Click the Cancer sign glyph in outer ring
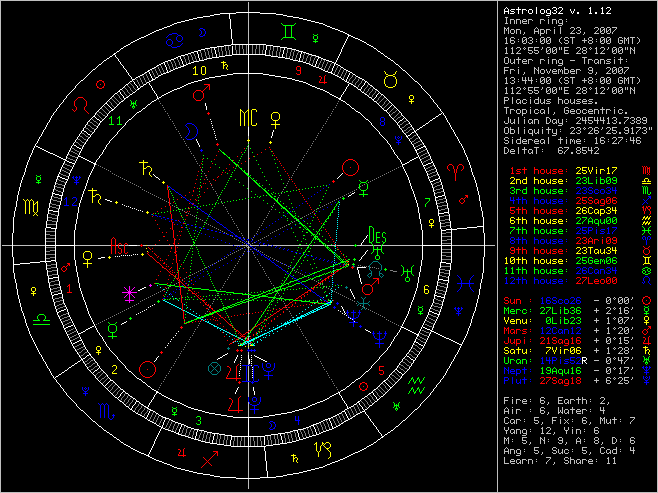 (x=175, y=42)
